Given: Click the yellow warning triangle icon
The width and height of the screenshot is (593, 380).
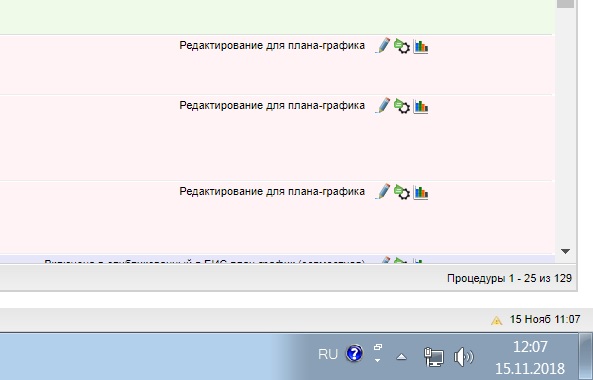Looking at the screenshot, I should [x=496, y=321].
